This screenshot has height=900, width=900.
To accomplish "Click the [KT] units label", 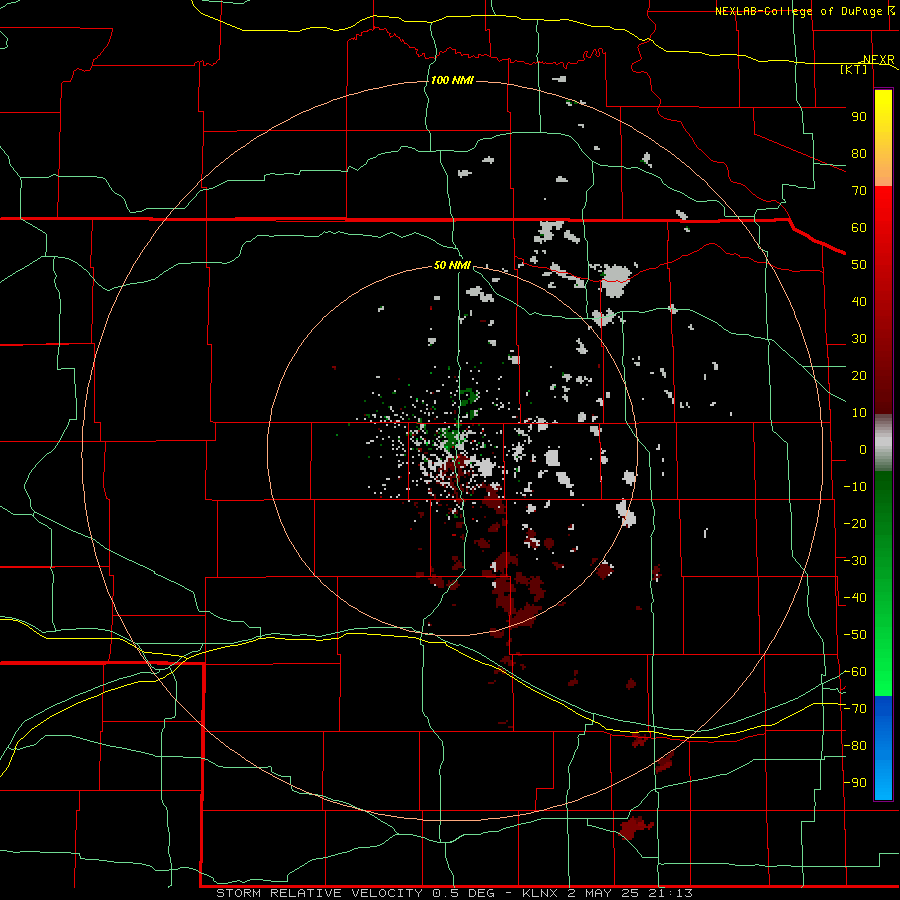I will pos(854,69).
